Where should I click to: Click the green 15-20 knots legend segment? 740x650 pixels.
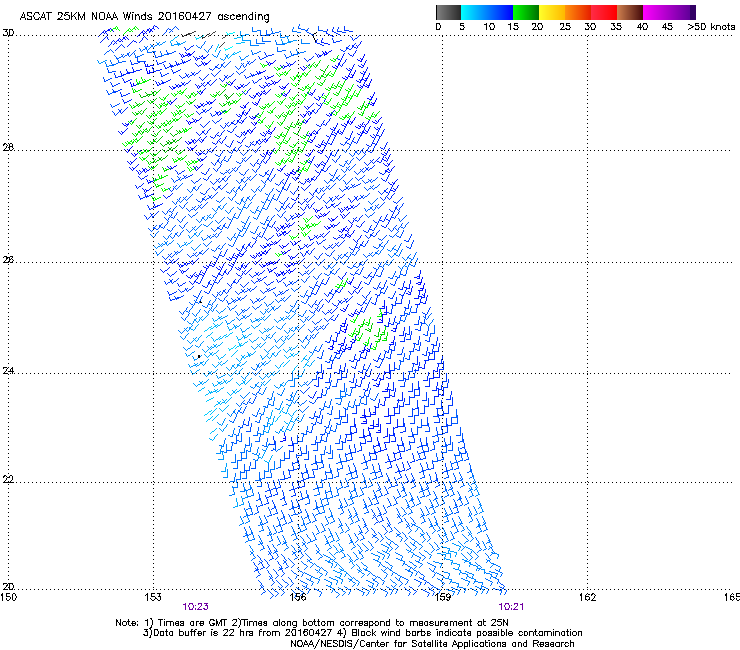[x=526, y=12]
